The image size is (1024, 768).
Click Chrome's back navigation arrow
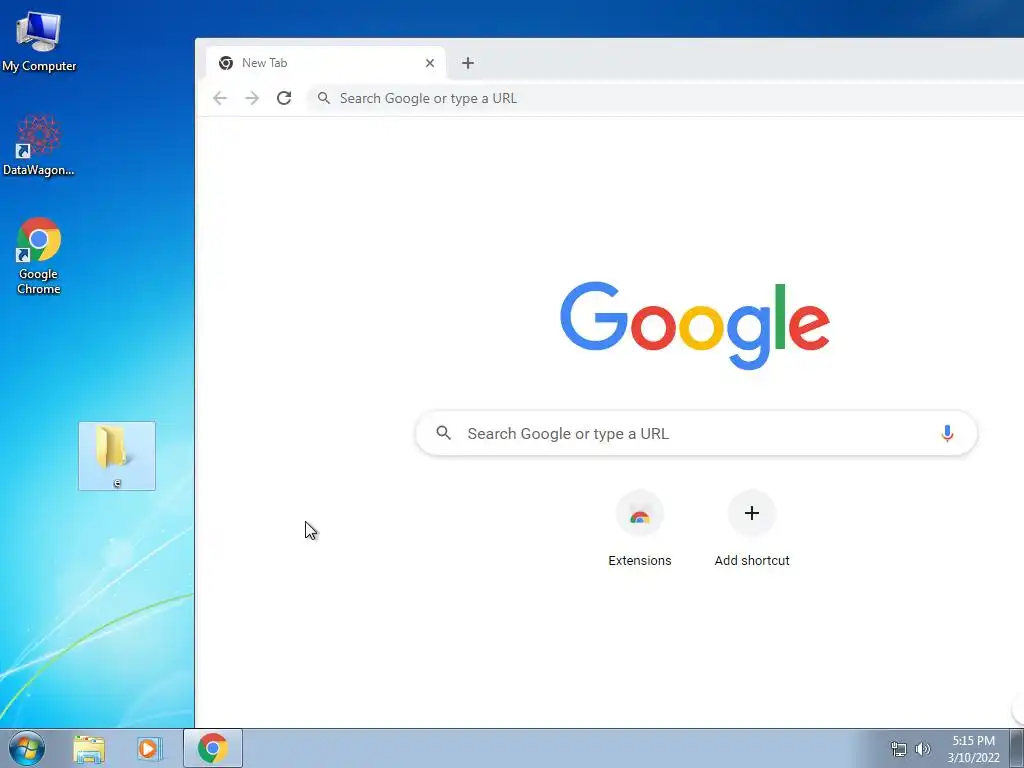pyautogui.click(x=220, y=98)
